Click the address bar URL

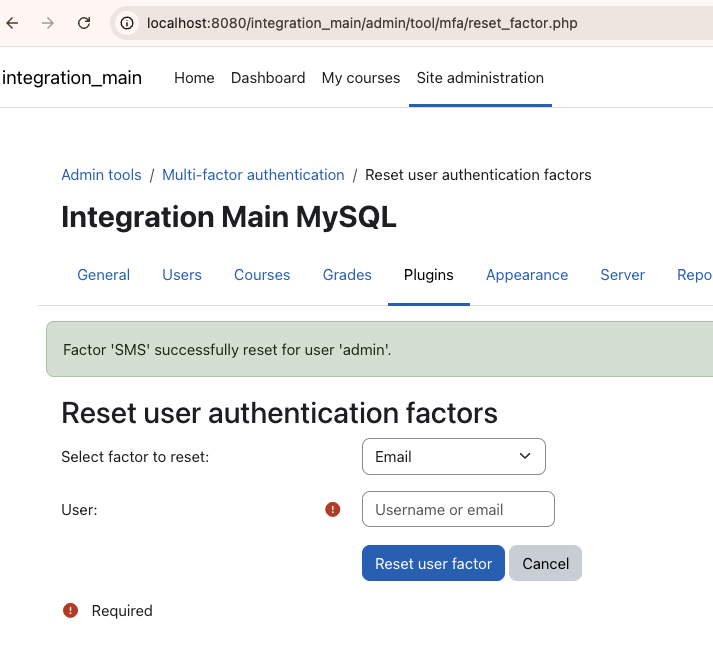(362, 23)
